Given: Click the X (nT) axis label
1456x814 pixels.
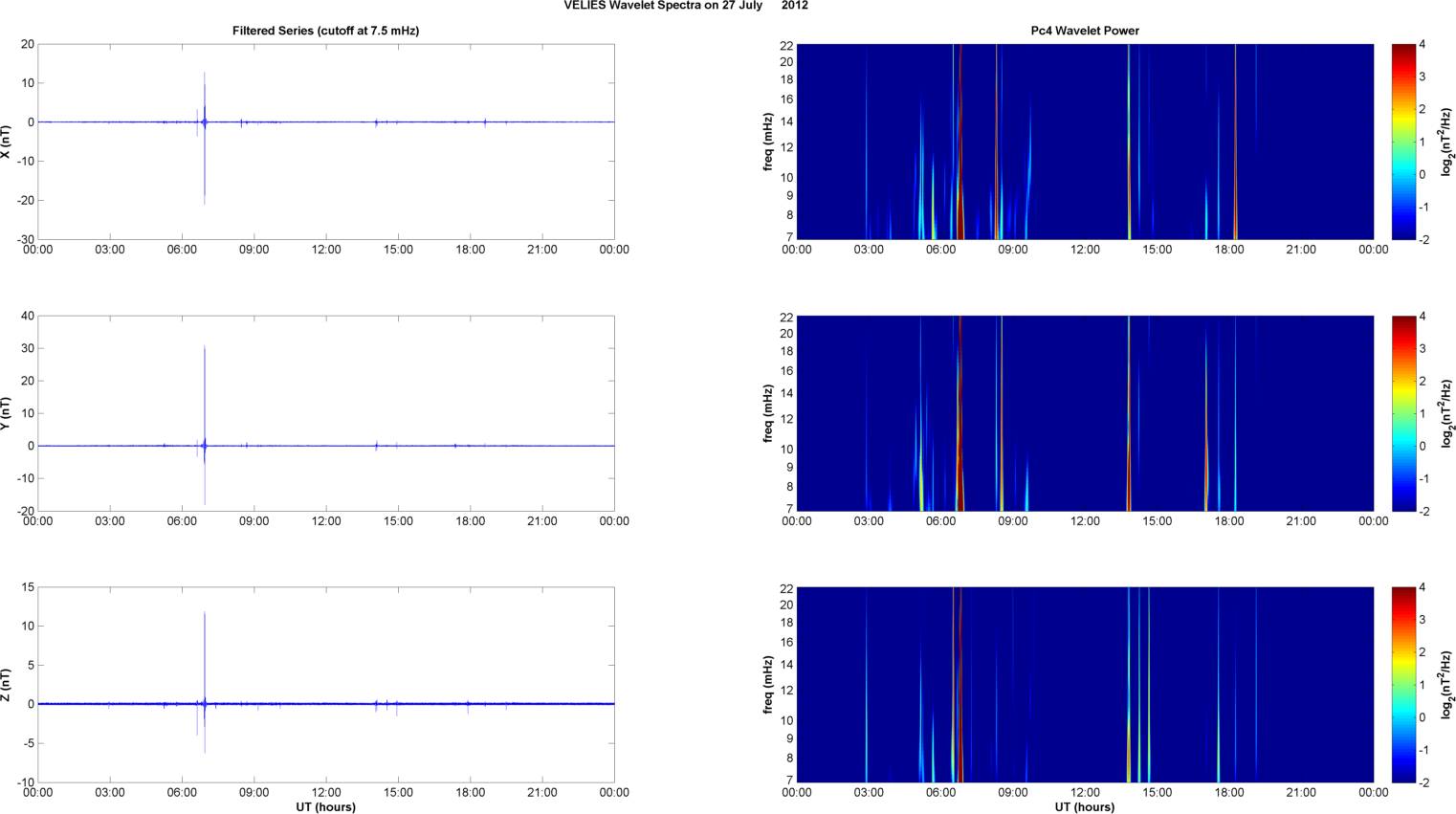Looking at the screenshot, I should pos(6,142).
